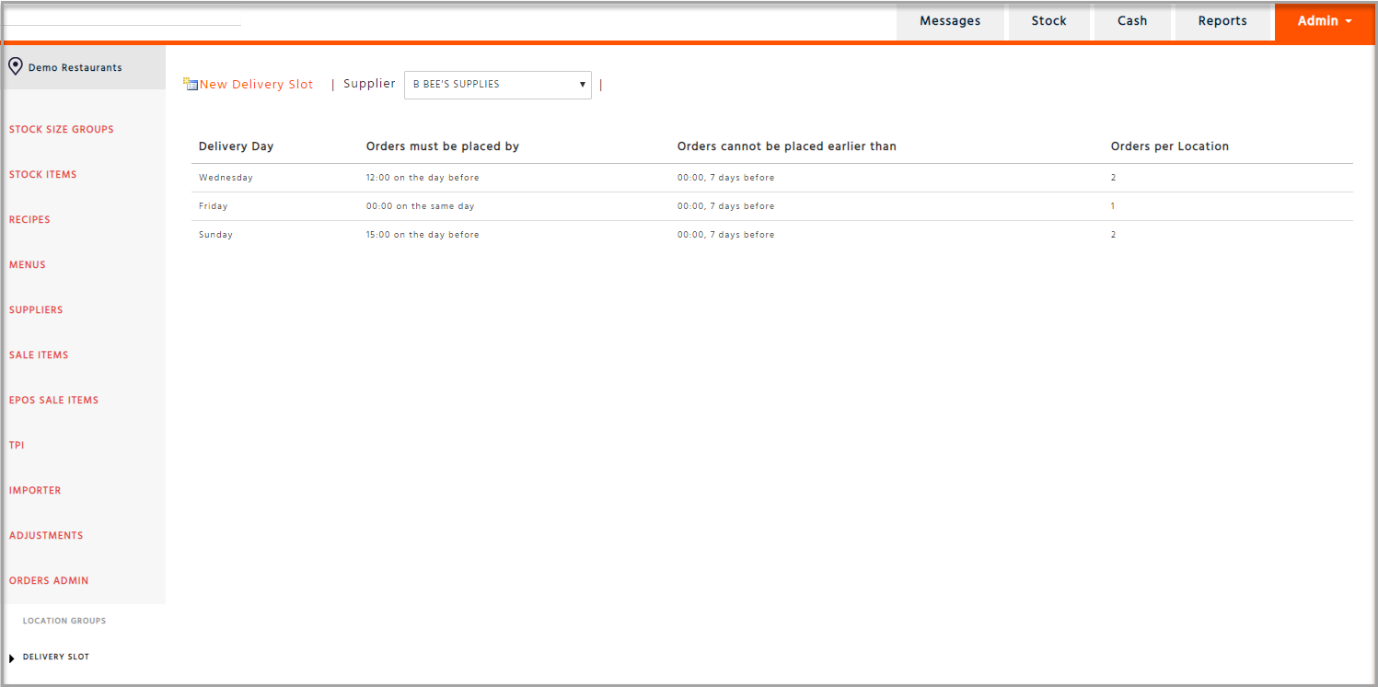Open Adjustments in the sidebar

(46, 535)
